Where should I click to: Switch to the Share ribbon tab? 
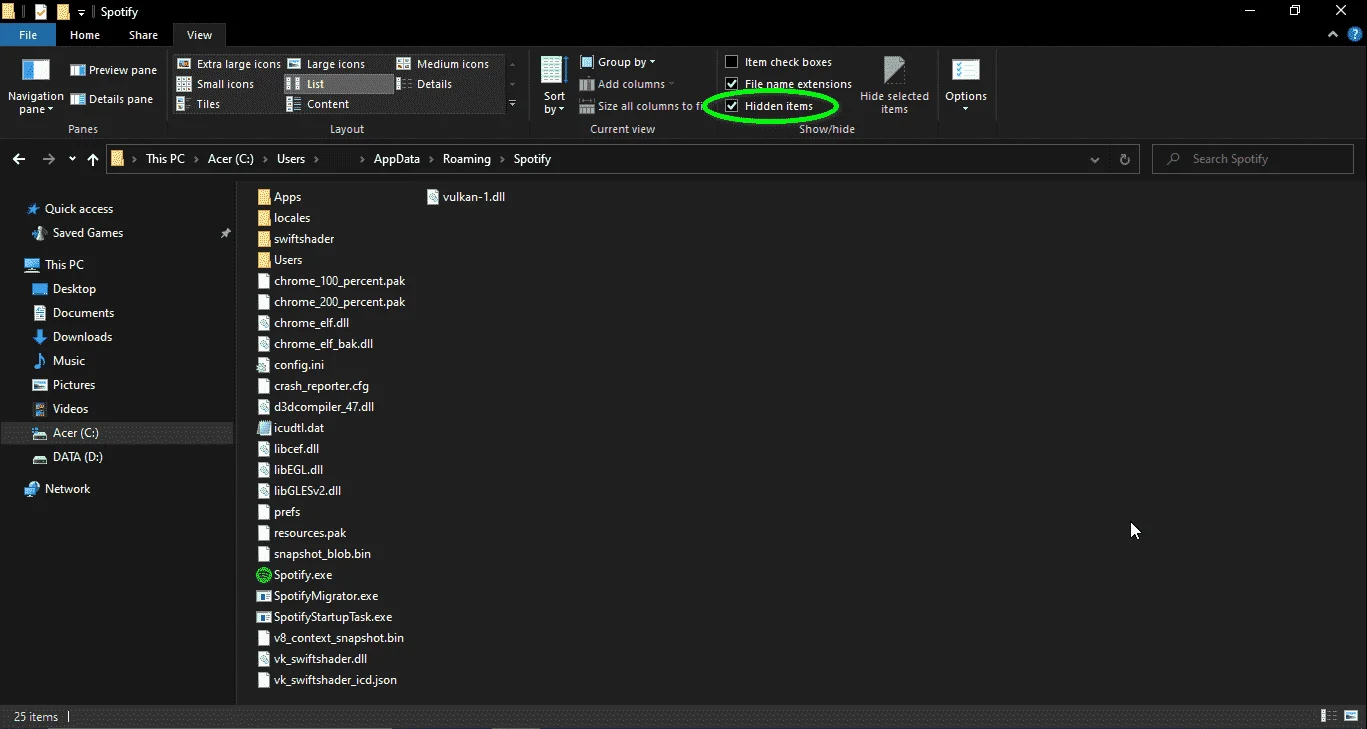click(143, 35)
